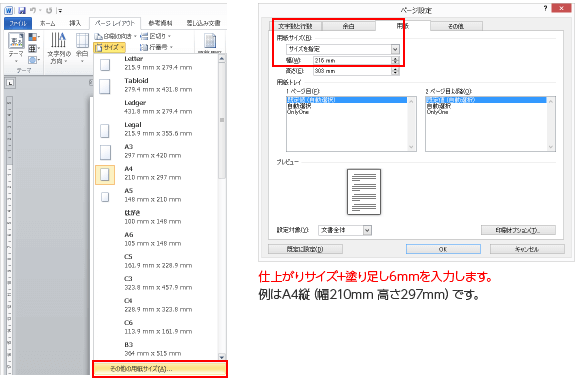
Task: Click the Orientation (印刷の向き) icon
Action: coord(98,36)
